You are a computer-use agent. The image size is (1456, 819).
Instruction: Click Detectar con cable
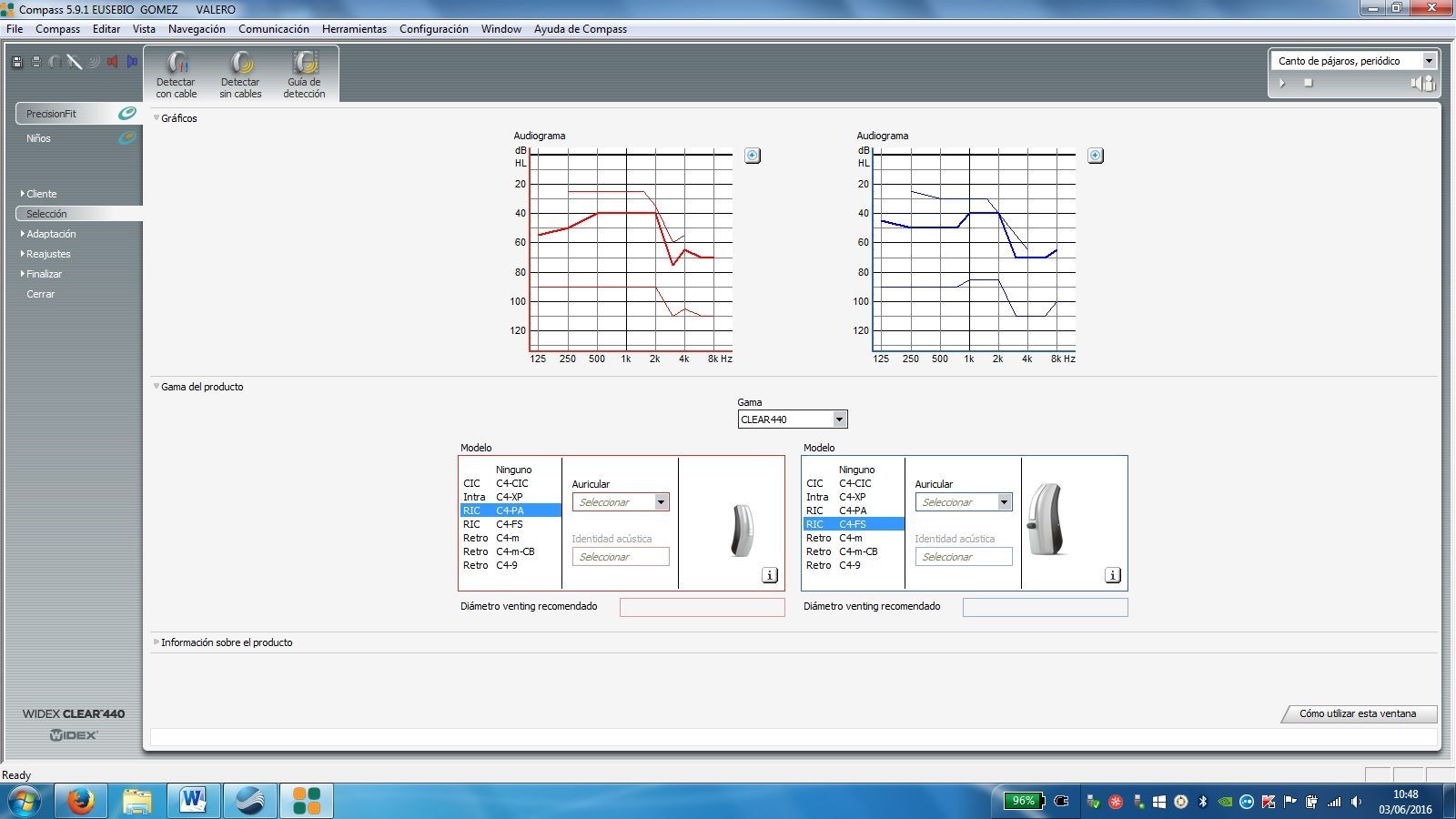(x=176, y=74)
